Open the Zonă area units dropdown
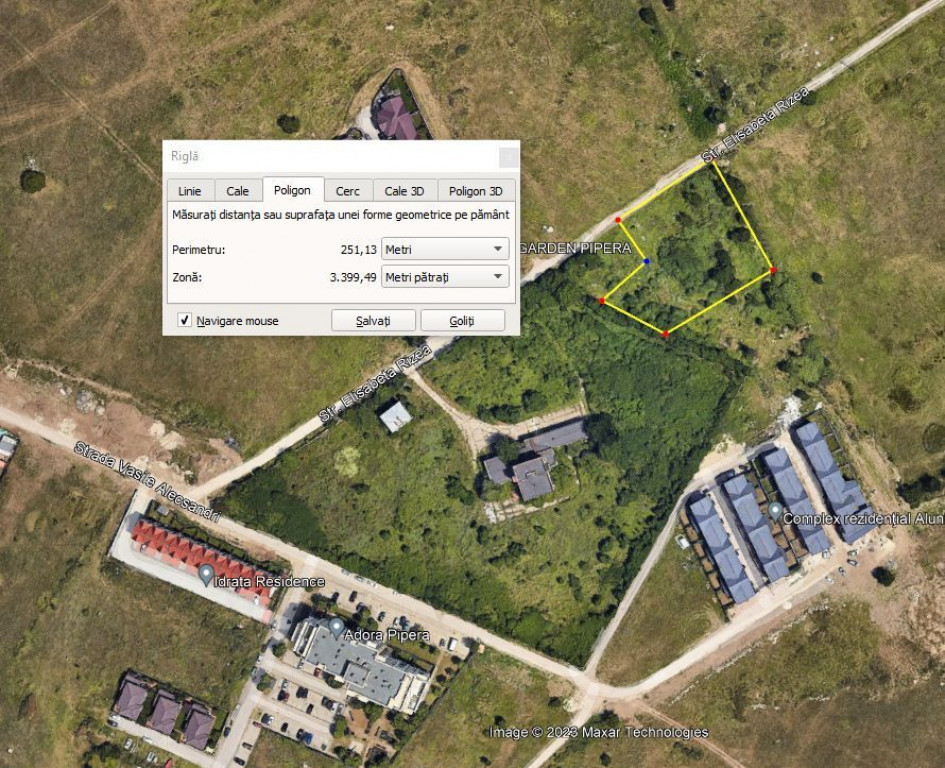This screenshot has width=945, height=768. pyautogui.click(x=445, y=277)
